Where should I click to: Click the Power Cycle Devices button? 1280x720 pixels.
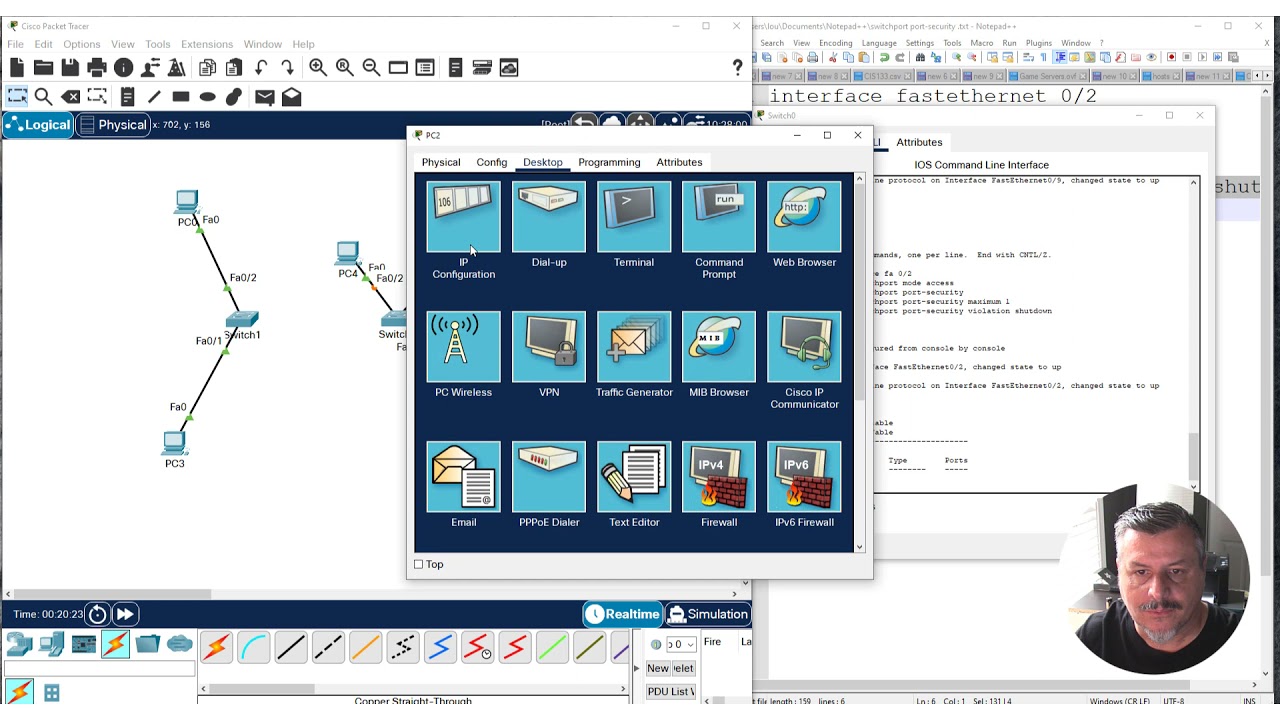click(97, 614)
